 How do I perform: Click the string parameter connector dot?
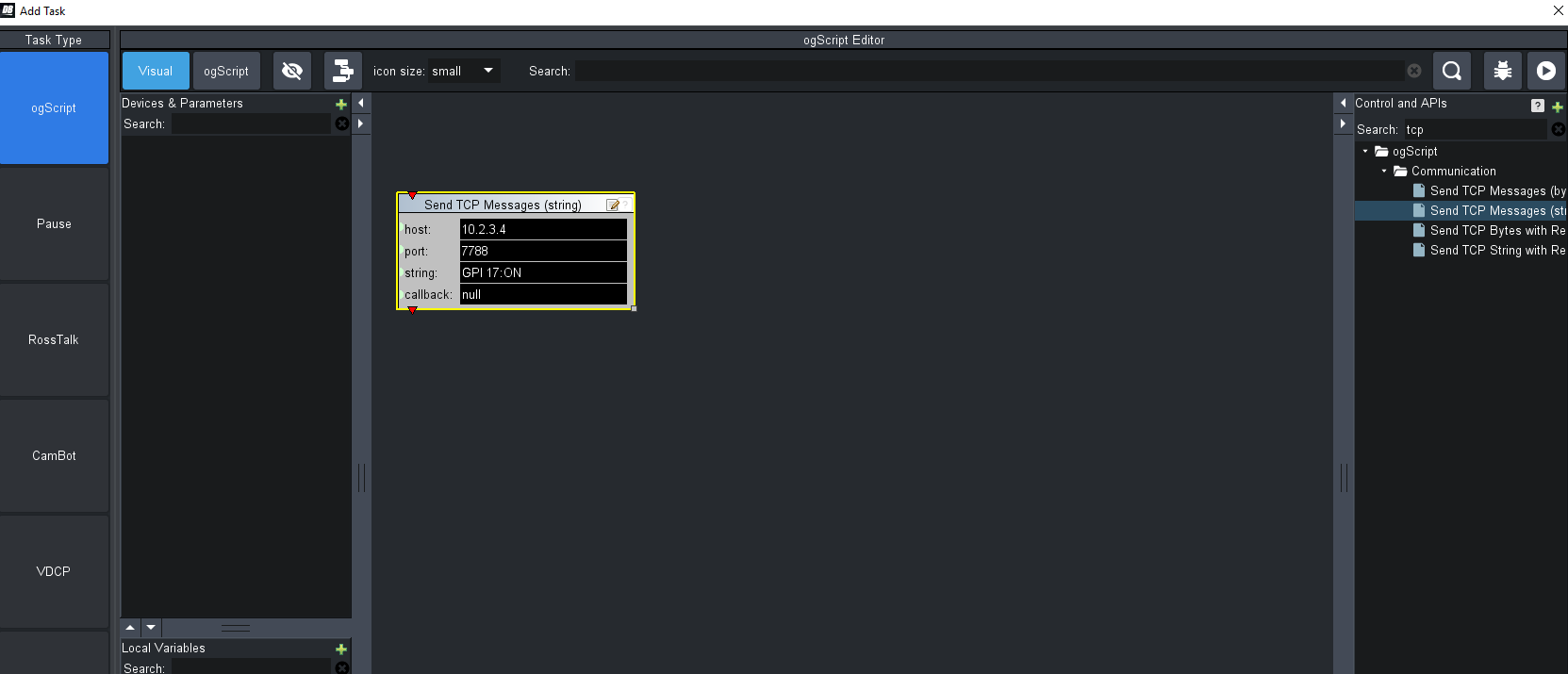pos(402,272)
